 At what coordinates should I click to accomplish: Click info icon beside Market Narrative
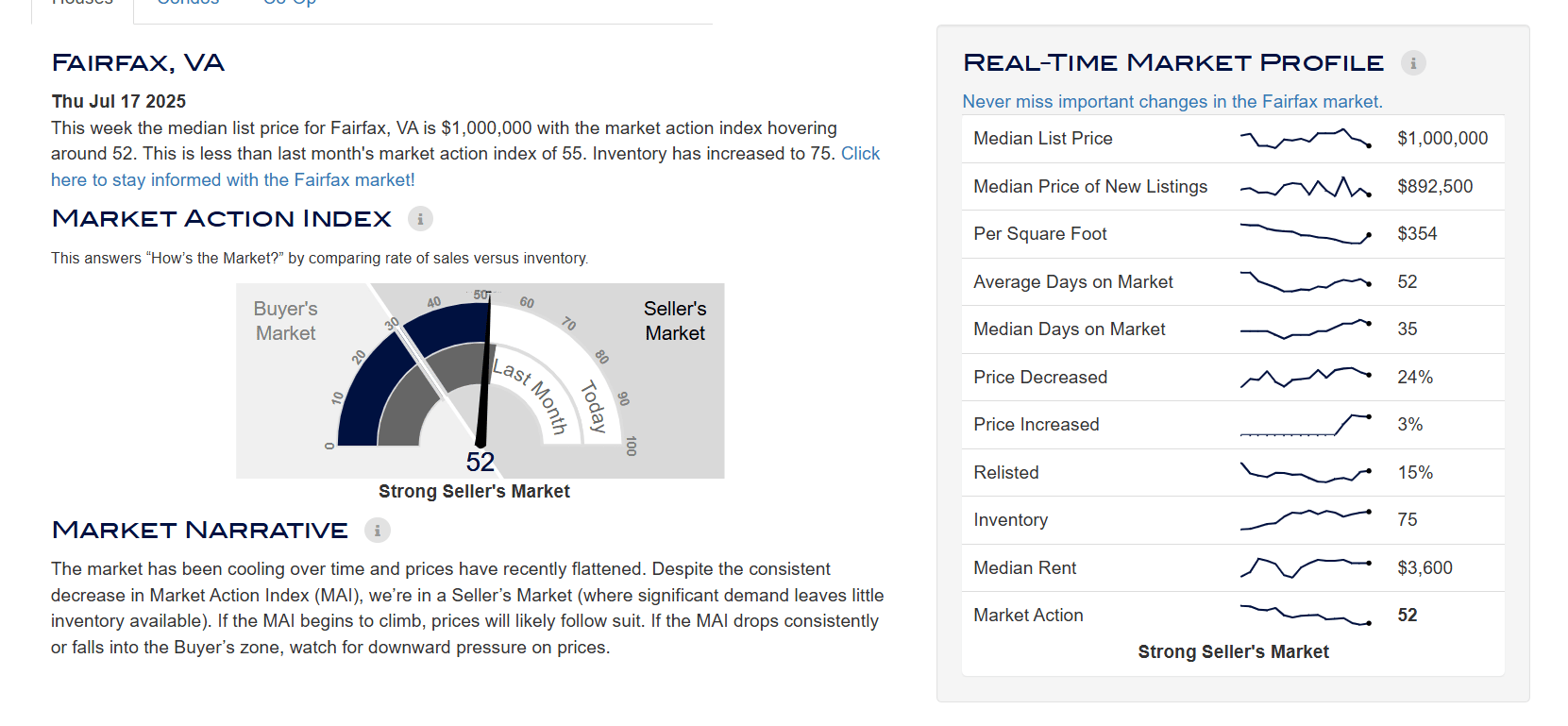coord(378,531)
